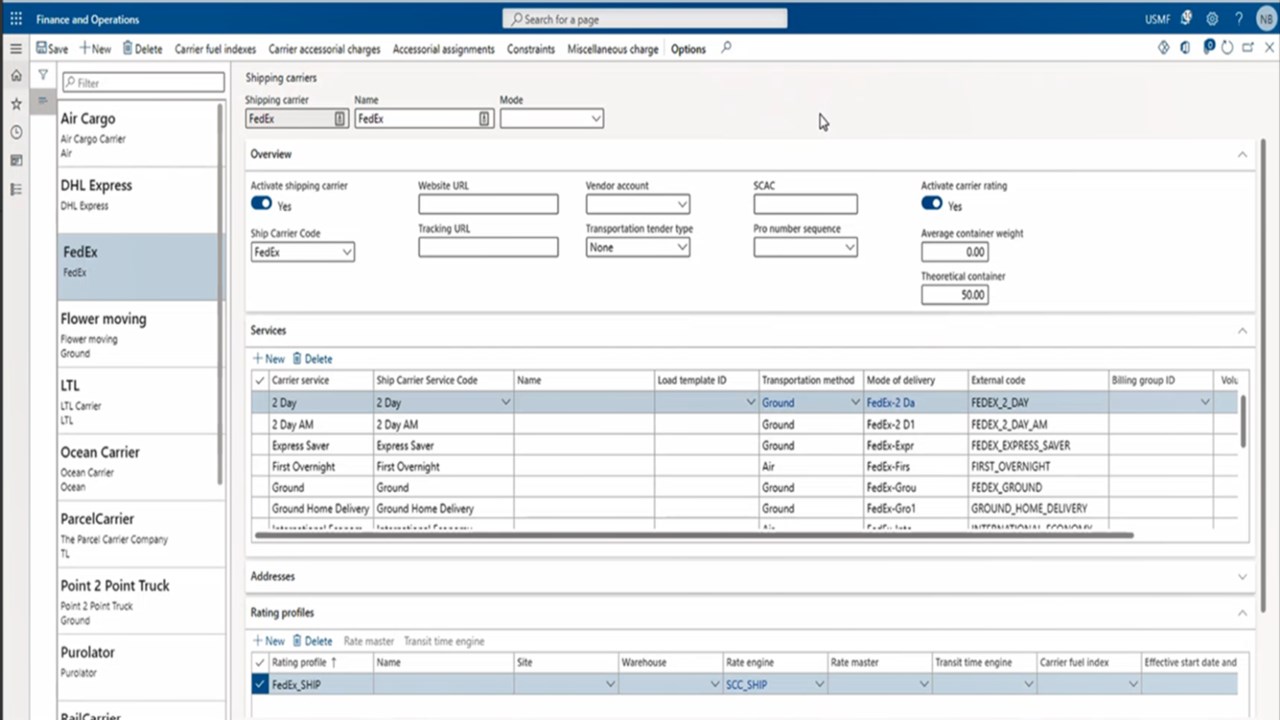Click the SCAC input field
1280x720 pixels.
tap(805, 204)
